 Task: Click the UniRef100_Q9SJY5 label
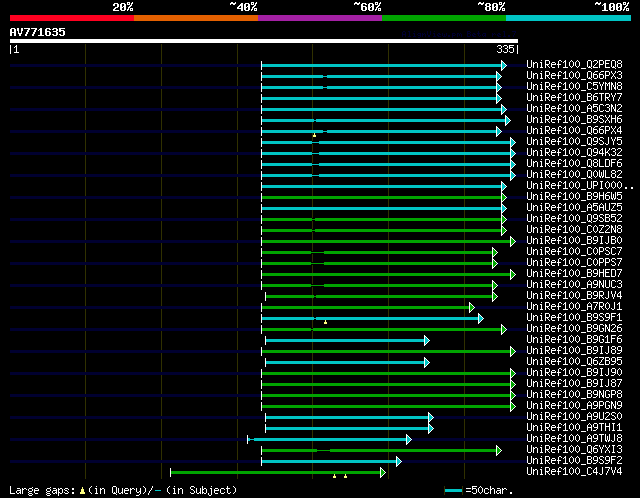pyautogui.click(x=574, y=142)
